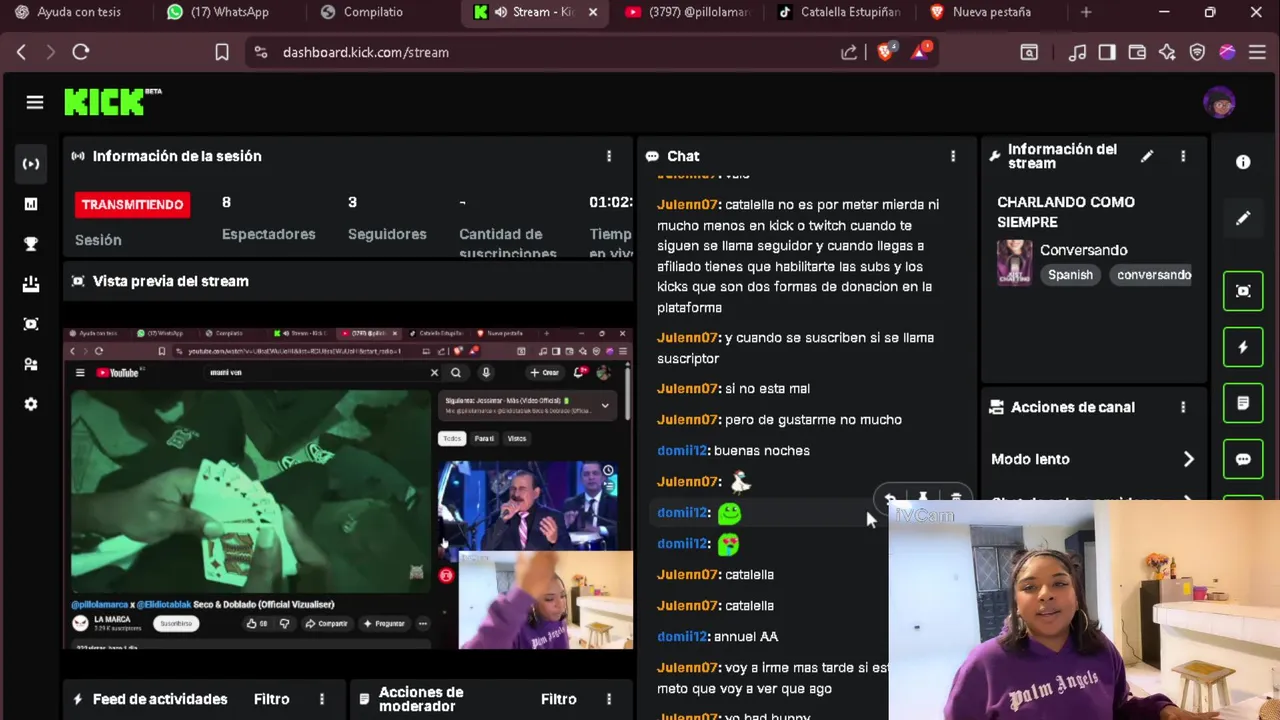Switch to the WhatsApp tab
Image resolution: width=1280 pixels, height=720 pixels.
coord(228,12)
